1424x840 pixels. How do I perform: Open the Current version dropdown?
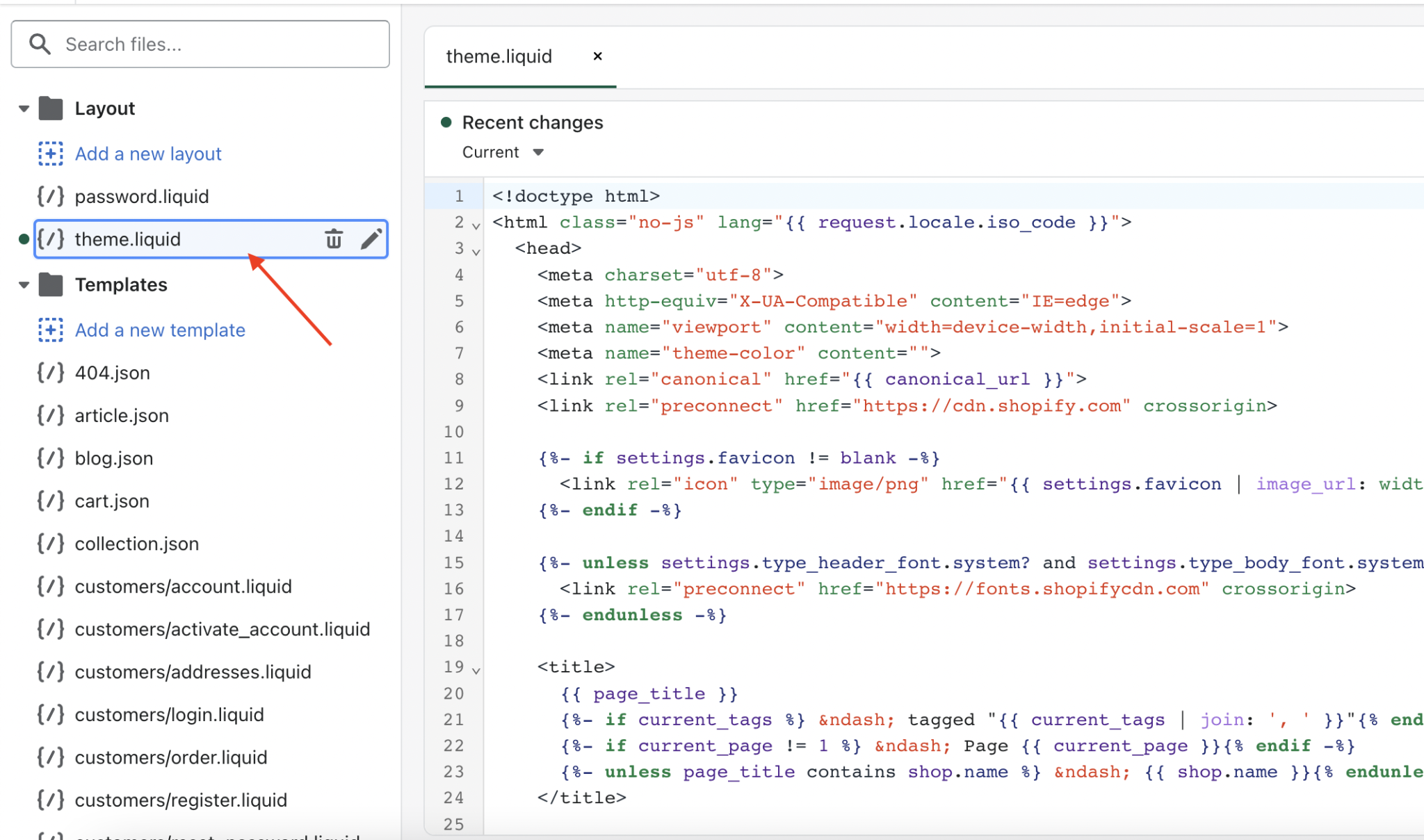click(503, 152)
